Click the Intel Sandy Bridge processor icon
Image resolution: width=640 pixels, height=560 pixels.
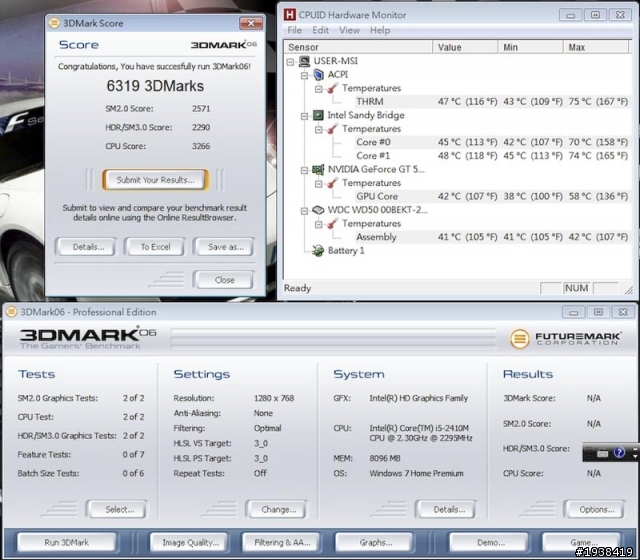pos(318,115)
